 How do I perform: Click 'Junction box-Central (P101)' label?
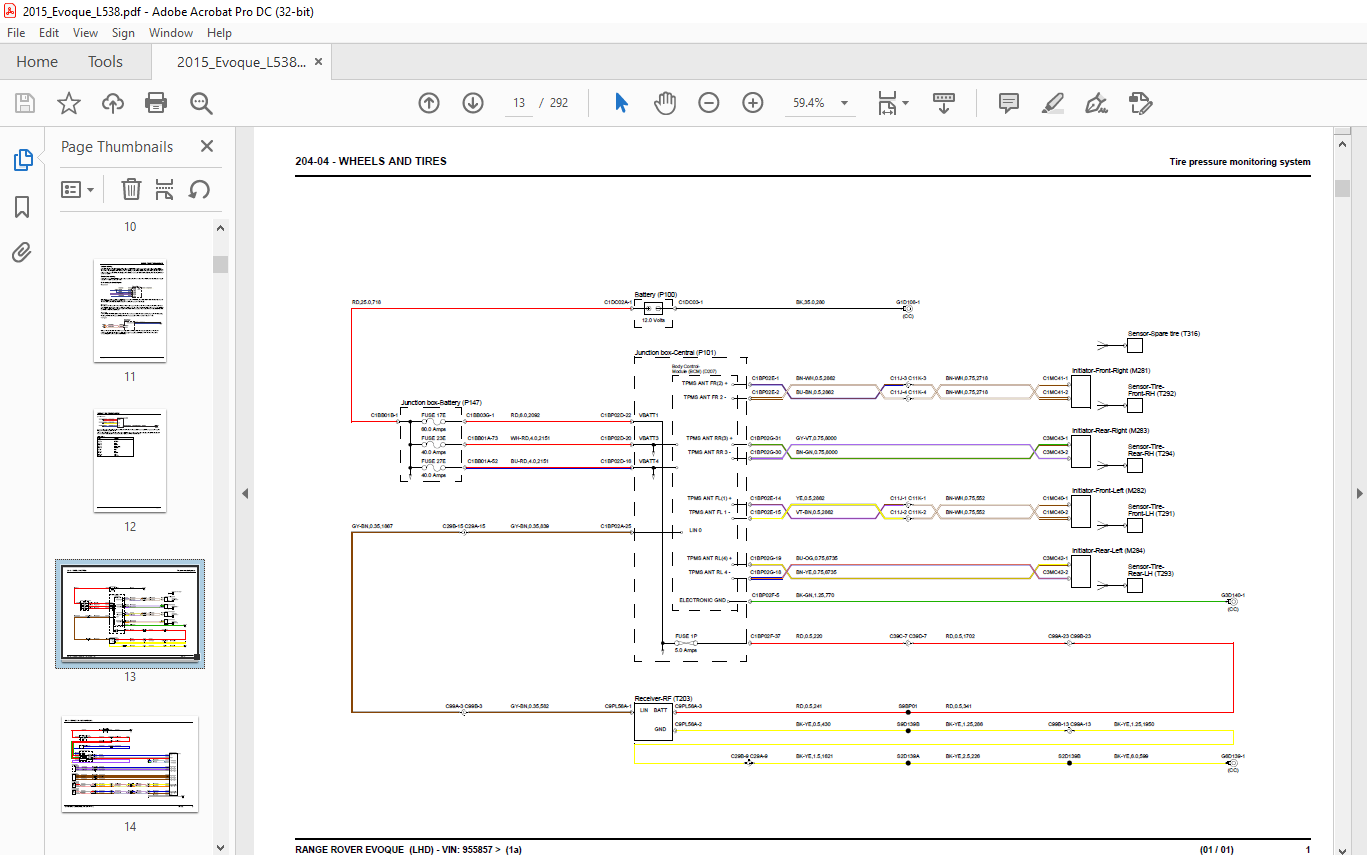click(675, 353)
